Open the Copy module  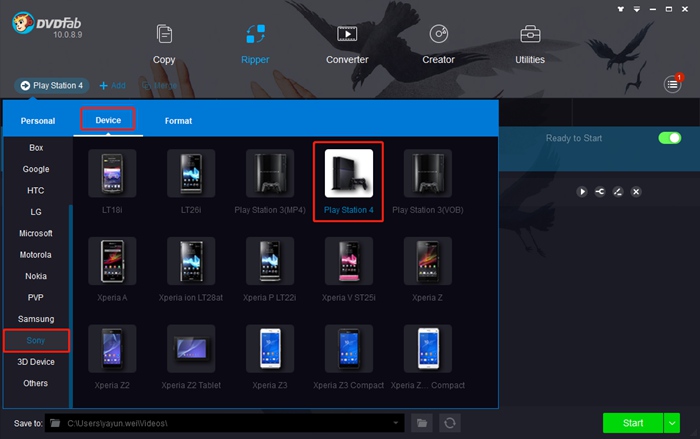pyautogui.click(x=164, y=44)
